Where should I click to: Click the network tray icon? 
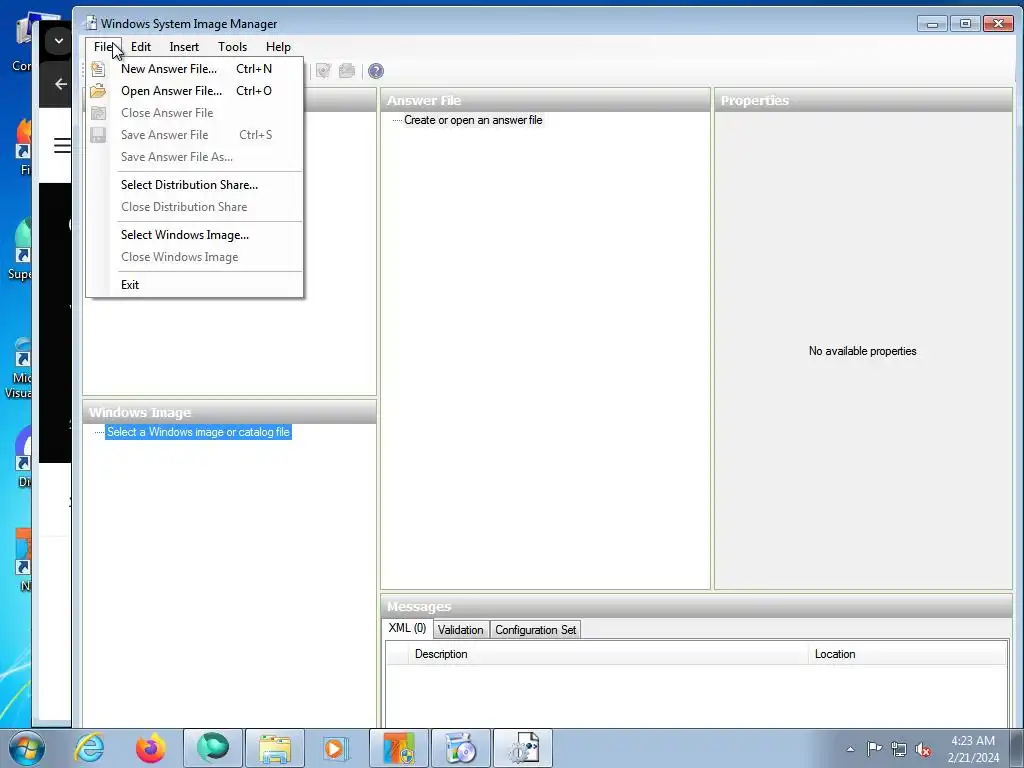899,749
